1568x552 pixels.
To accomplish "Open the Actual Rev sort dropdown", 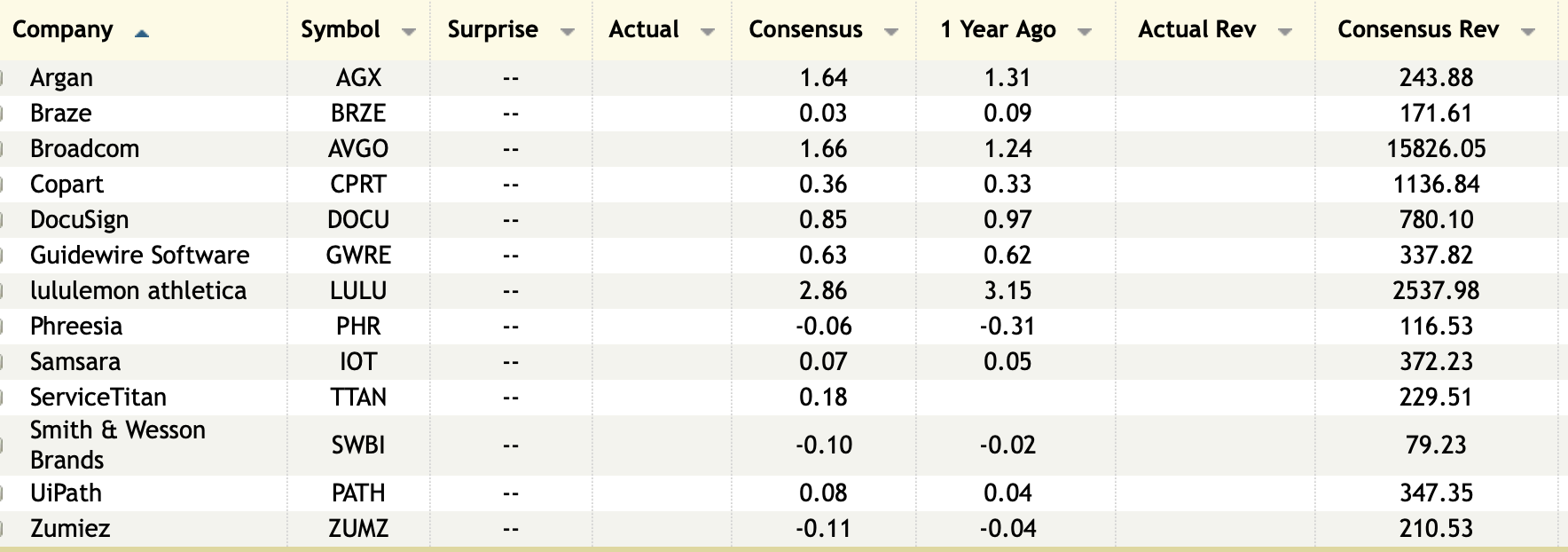I will [1284, 32].
